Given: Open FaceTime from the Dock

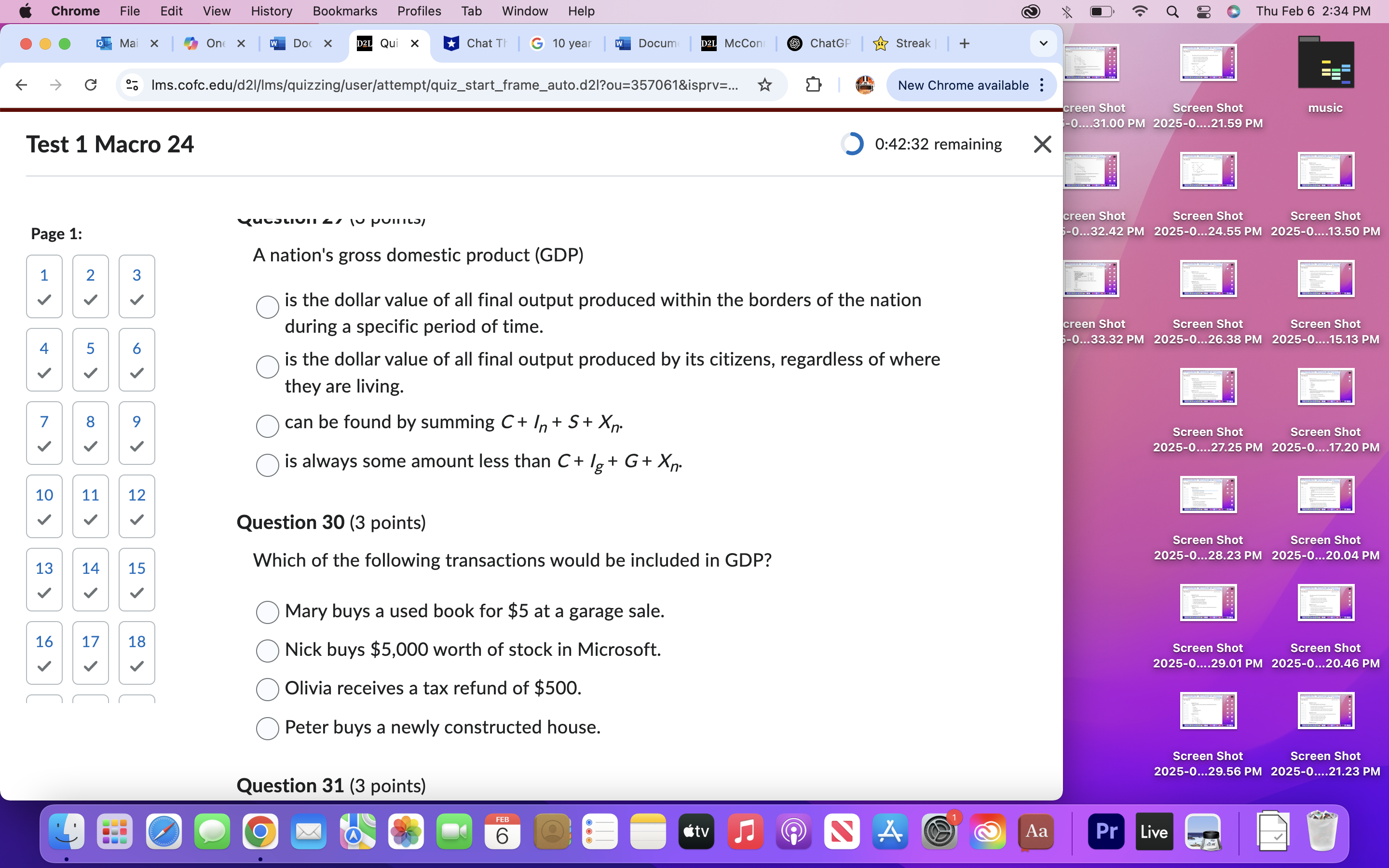Looking at the screenshot, I should [x=454, y=831].
